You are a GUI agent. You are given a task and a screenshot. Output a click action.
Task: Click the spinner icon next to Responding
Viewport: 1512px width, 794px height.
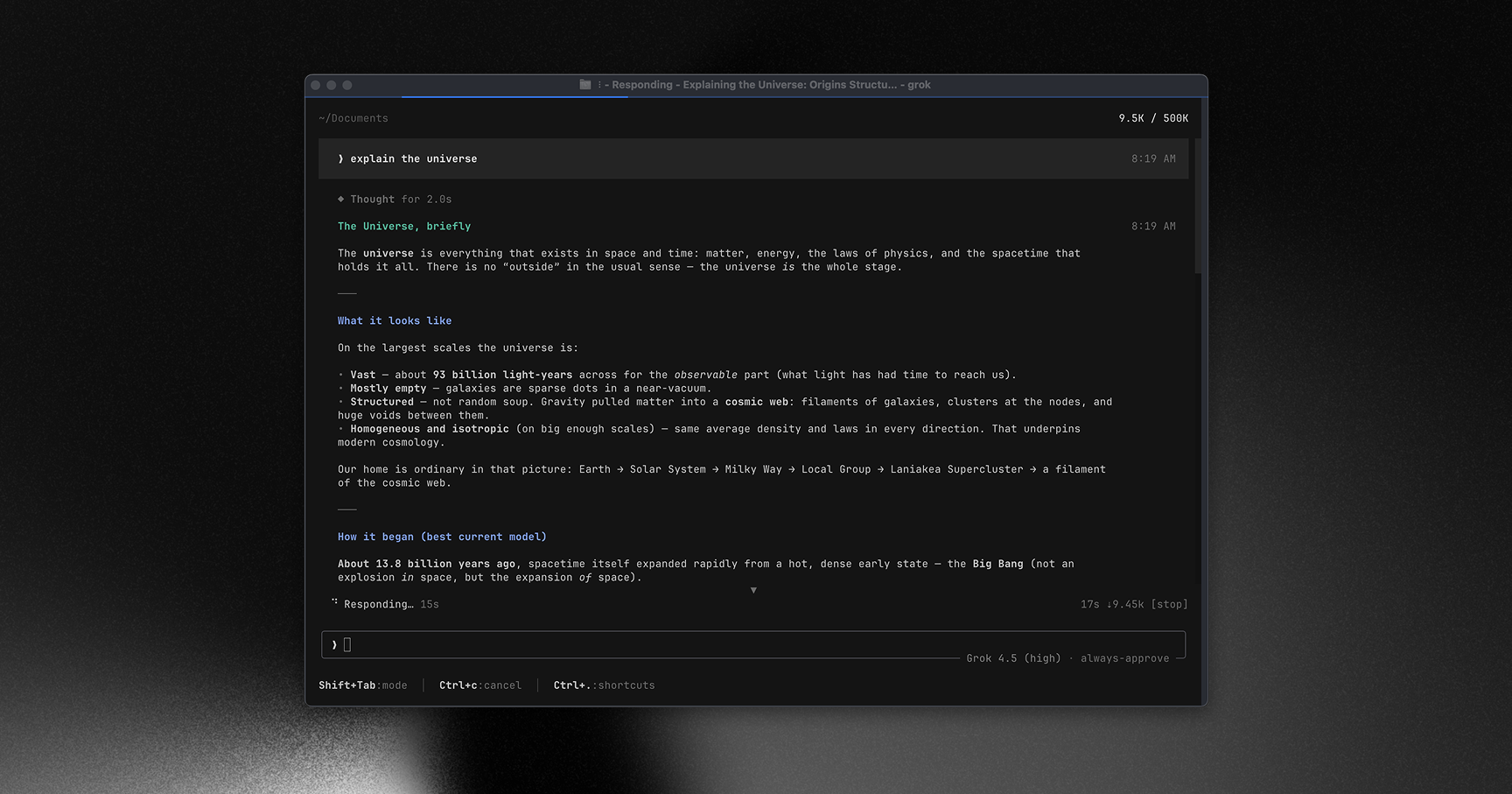coord(334,602)
